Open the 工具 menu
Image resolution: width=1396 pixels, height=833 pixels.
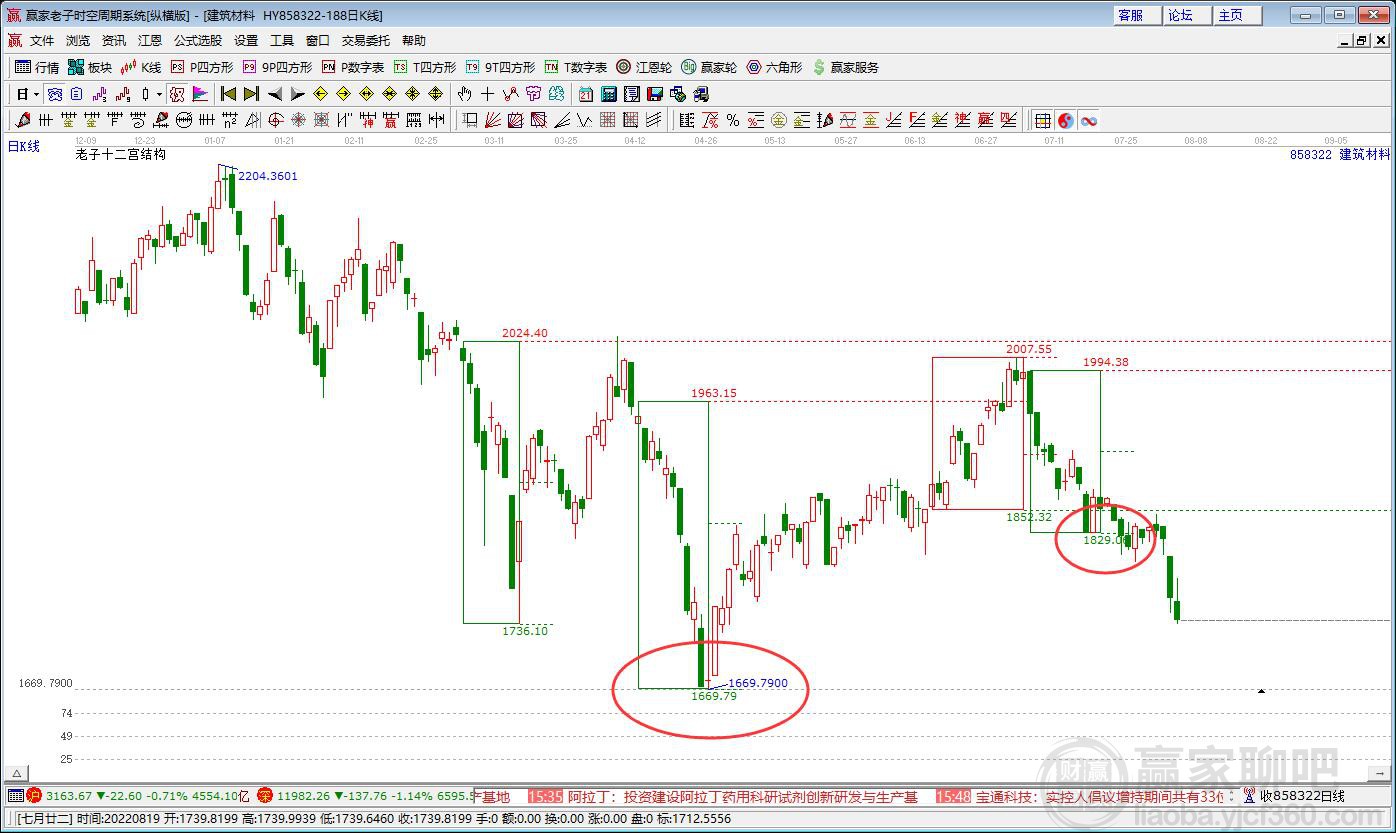click(x=282, y=41)
